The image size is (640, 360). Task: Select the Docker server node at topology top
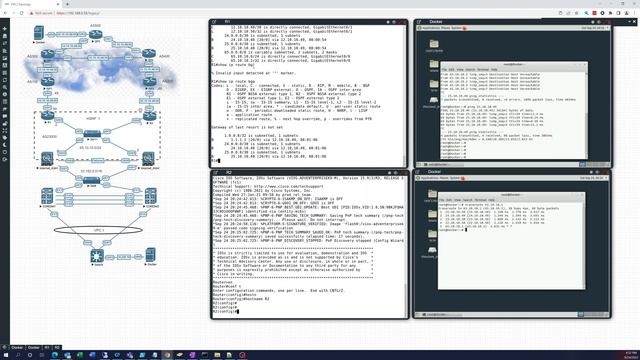[x=39, y=33]
